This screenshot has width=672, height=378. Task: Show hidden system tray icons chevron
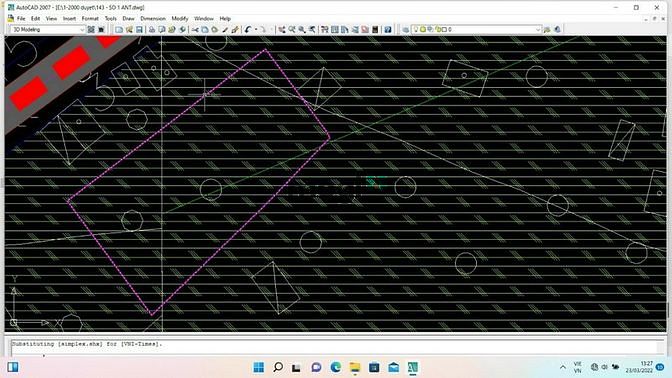(x=563, y=367)
